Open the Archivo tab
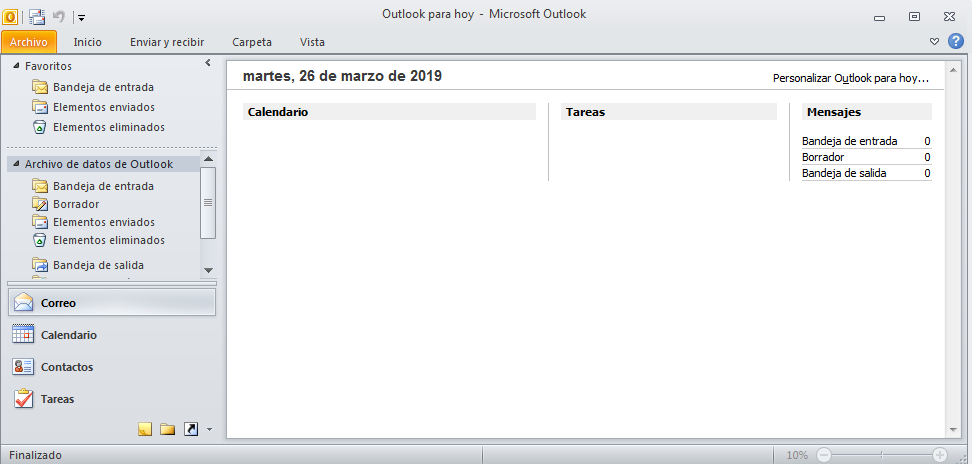Screen dimensions: 972x464 click(29, 42)
